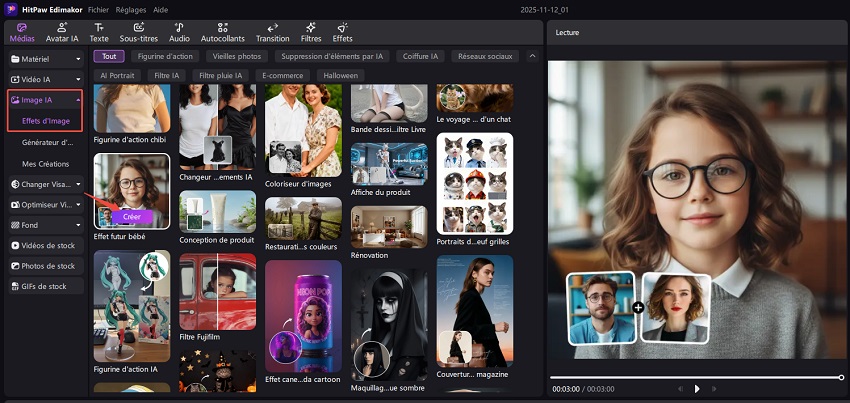Collapse the filter tags chevron
The height and width of the screenshot is (403, 850).
point(532,57)
